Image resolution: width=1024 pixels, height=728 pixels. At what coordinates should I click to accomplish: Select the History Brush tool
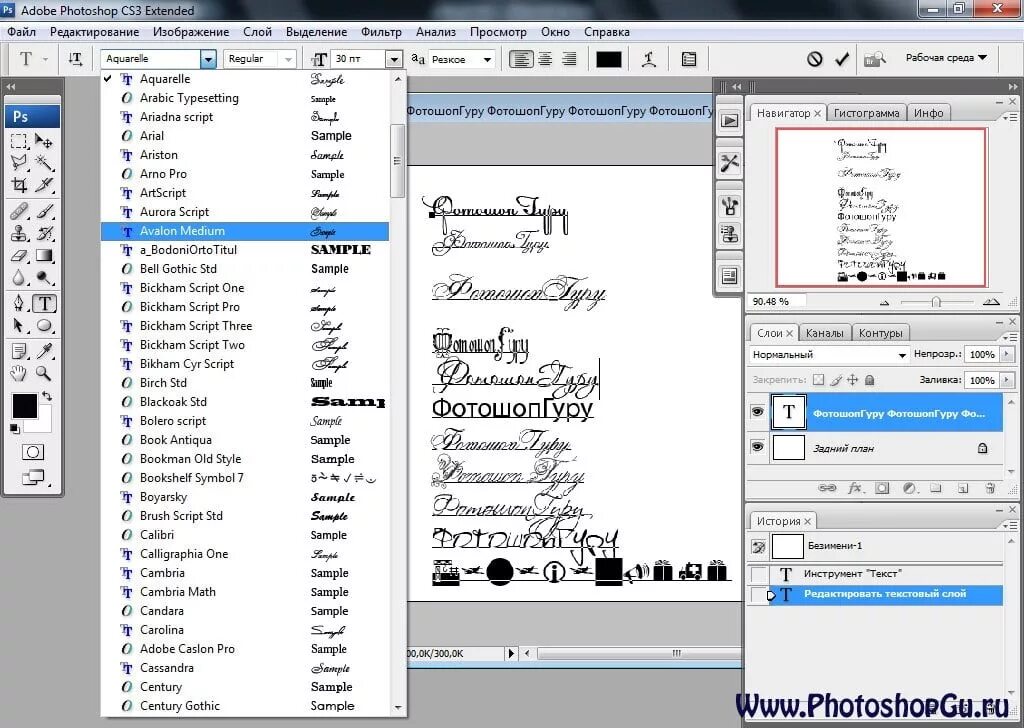click(x=44, y=233)
